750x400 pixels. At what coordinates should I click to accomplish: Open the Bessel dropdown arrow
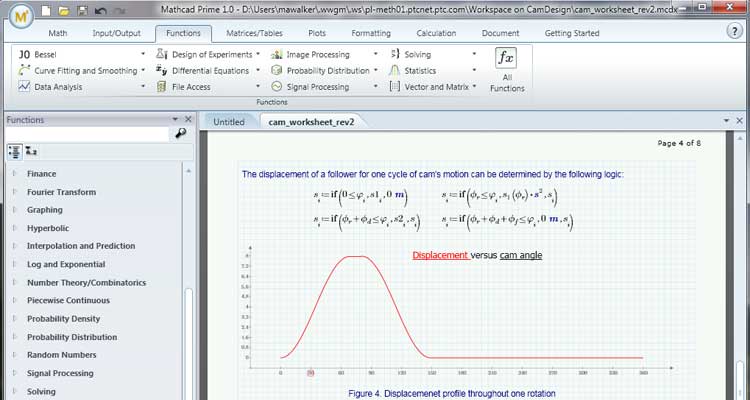pos(143,54)
